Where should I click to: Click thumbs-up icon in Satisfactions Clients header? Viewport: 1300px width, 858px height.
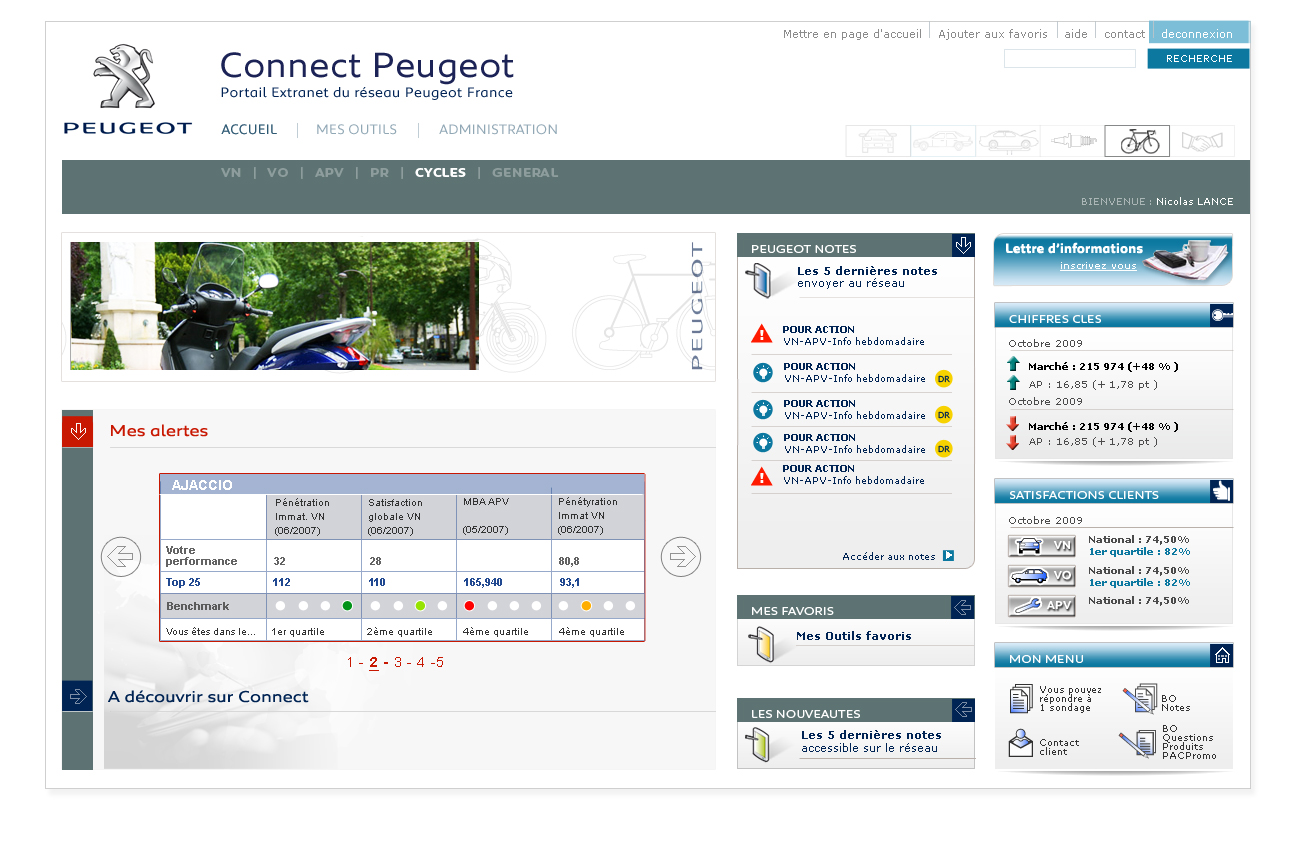point(1221,491)
